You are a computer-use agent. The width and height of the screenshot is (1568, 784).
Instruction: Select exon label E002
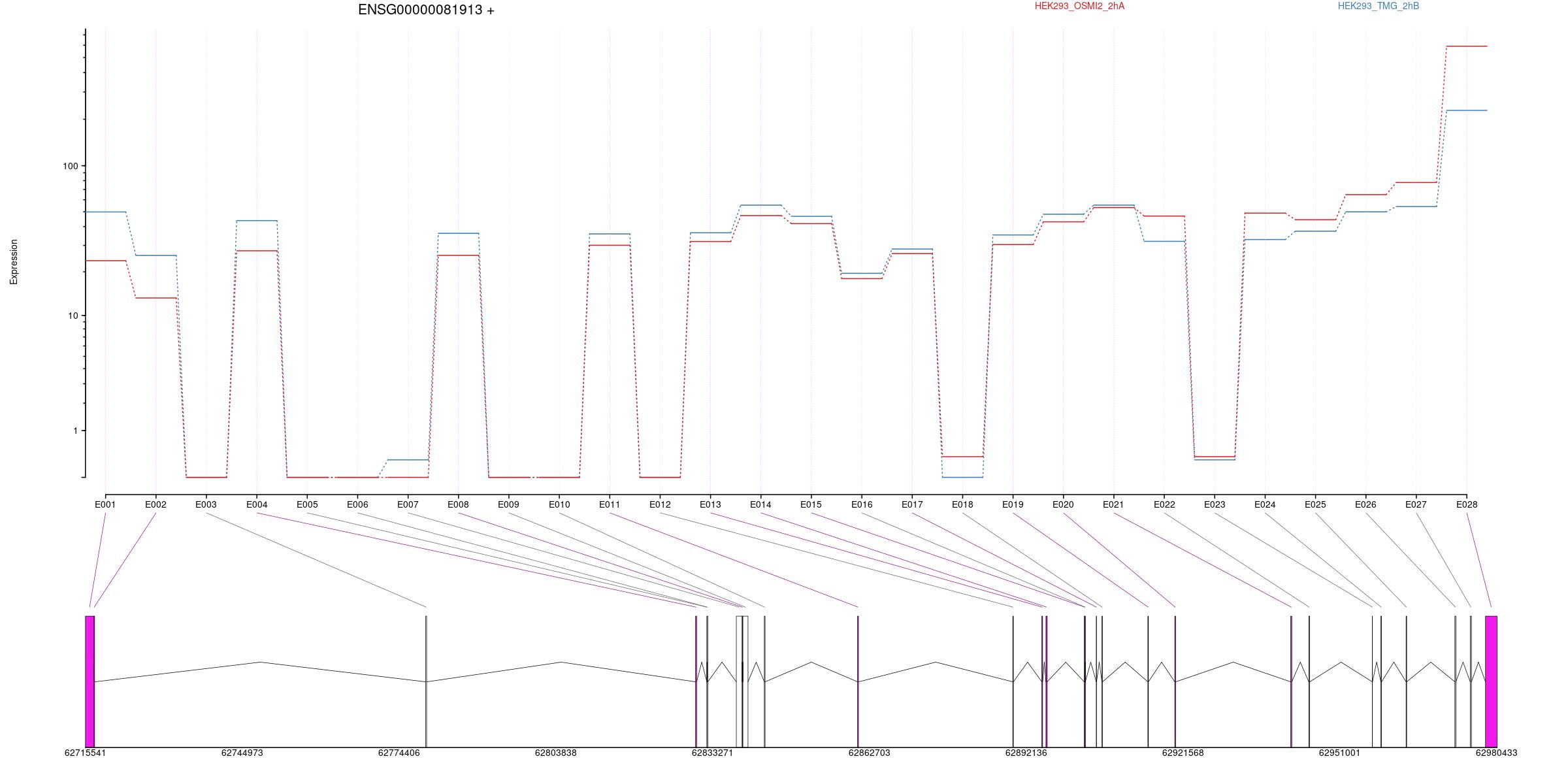[155, 504]
